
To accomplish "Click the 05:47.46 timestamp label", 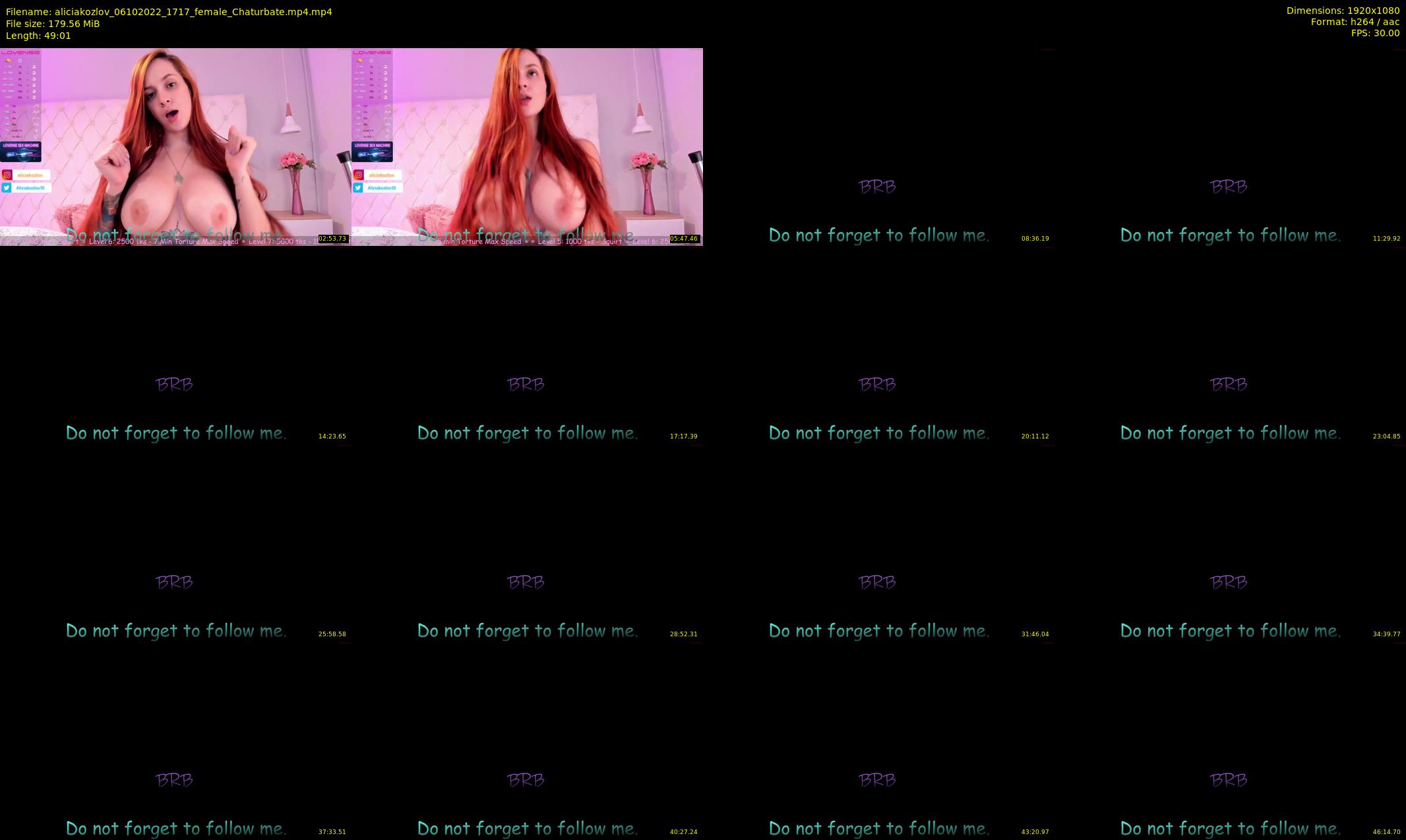I will tap(684, 239).
